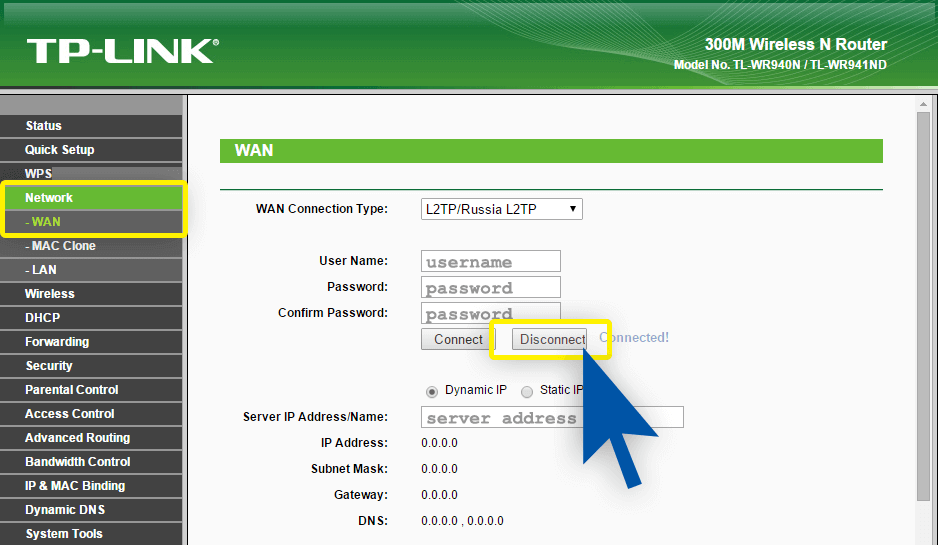Click the Subnet Mask label
The image size is (938, 545).
click(x=349, y=469)
